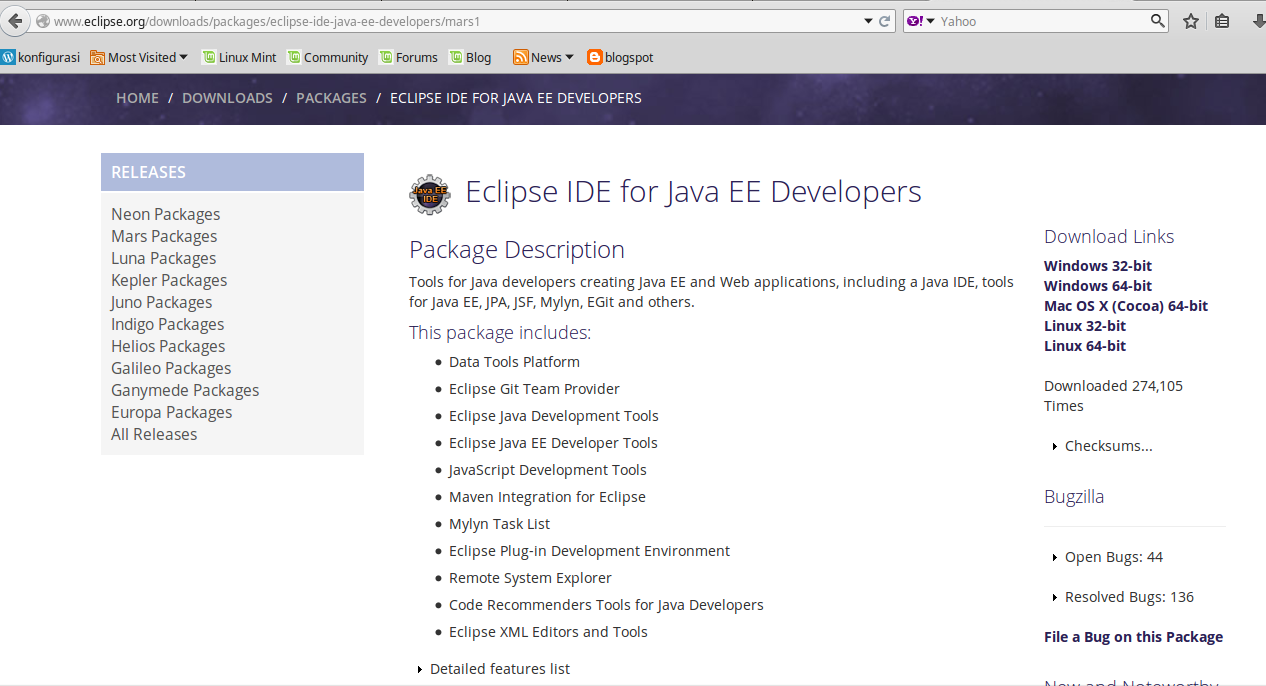Go to PACKAGES breadcrumb
Viewport: 1266px width, 686px height.
coord(331,98)
